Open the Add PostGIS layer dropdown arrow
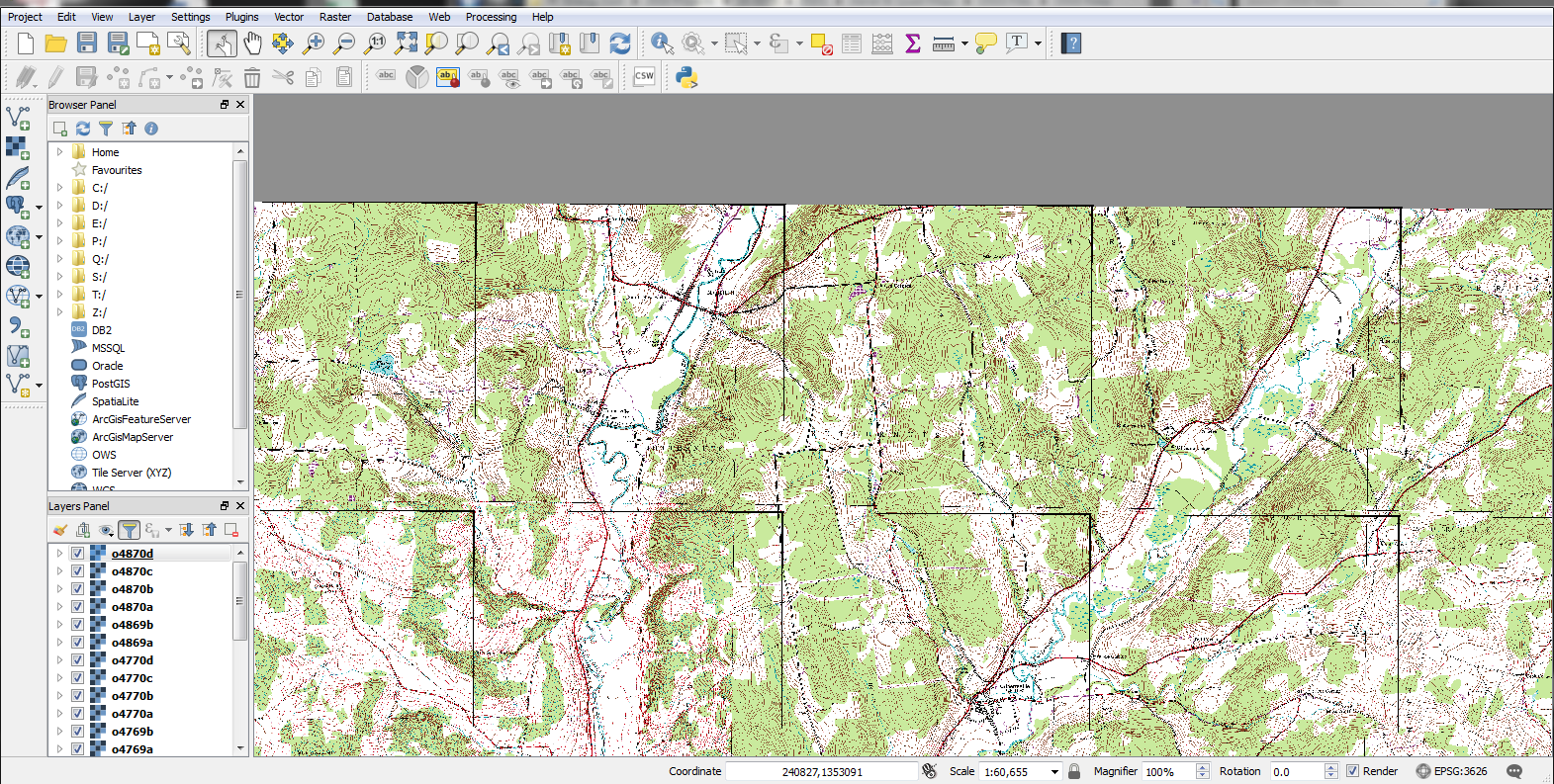This screenshot has height=784, width=1554. point(39,208)
